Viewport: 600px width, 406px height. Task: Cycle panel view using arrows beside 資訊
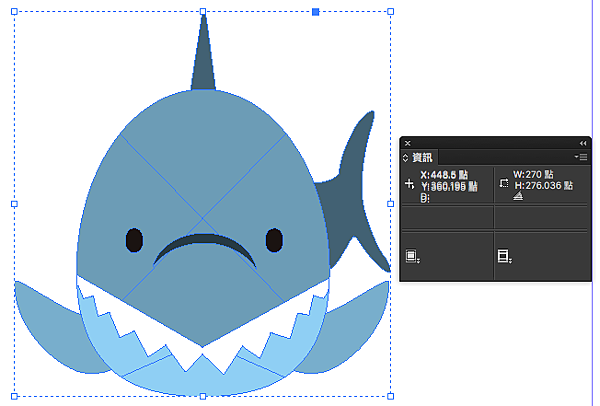[406, 157]
